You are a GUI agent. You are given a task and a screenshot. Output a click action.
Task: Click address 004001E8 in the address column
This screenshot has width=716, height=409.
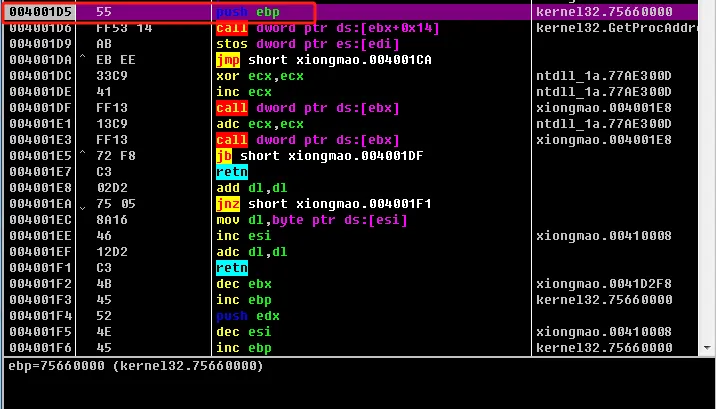point(41,188)
